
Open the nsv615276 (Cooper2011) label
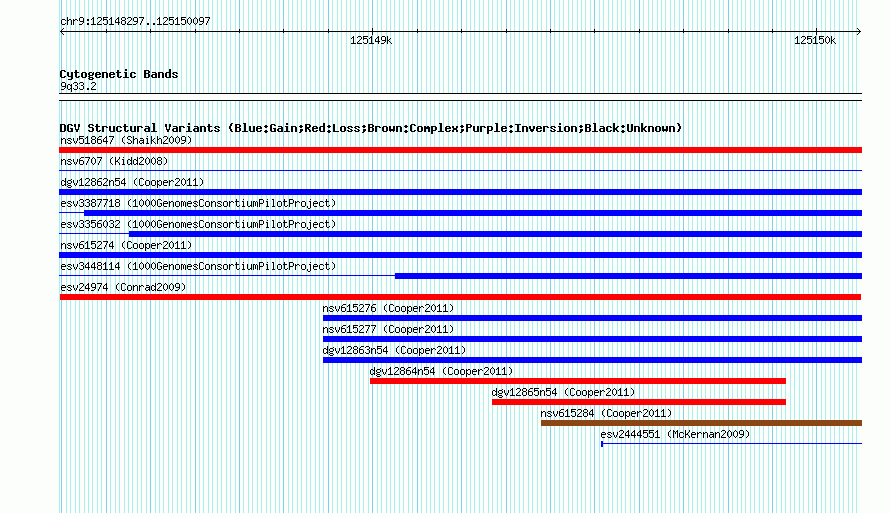tap(388, 308)
